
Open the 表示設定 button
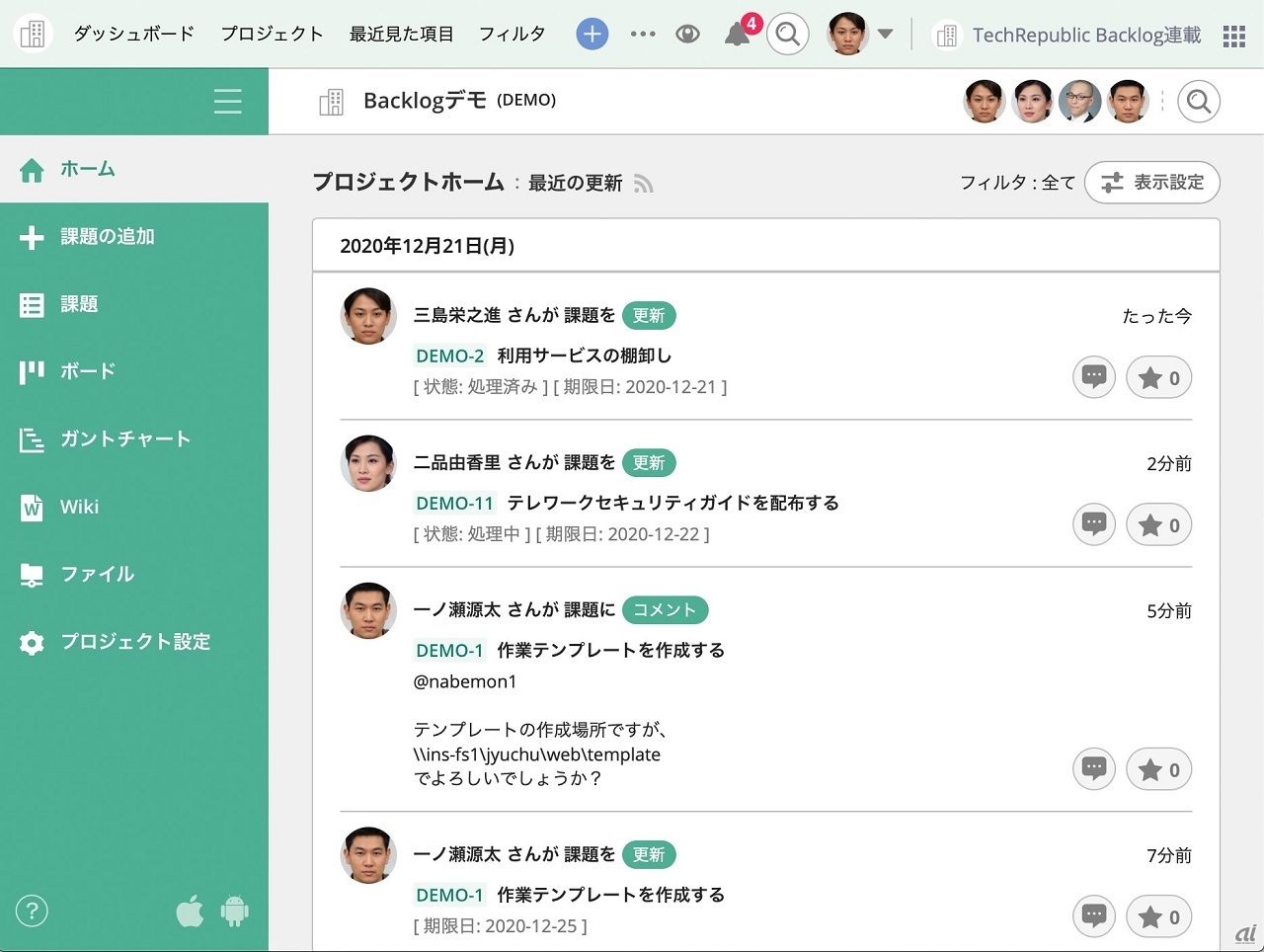(1152, 183)
